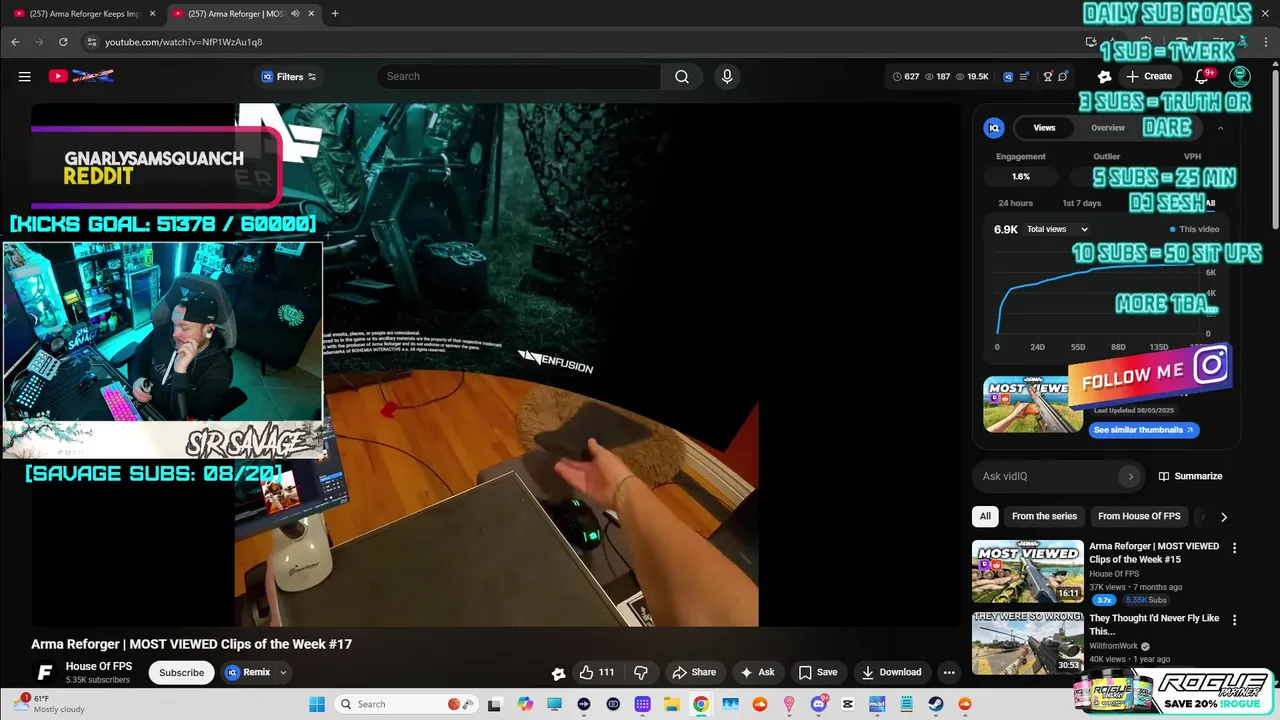Click the Create button
1280x720 pixels.
[x=1149, y=76]
